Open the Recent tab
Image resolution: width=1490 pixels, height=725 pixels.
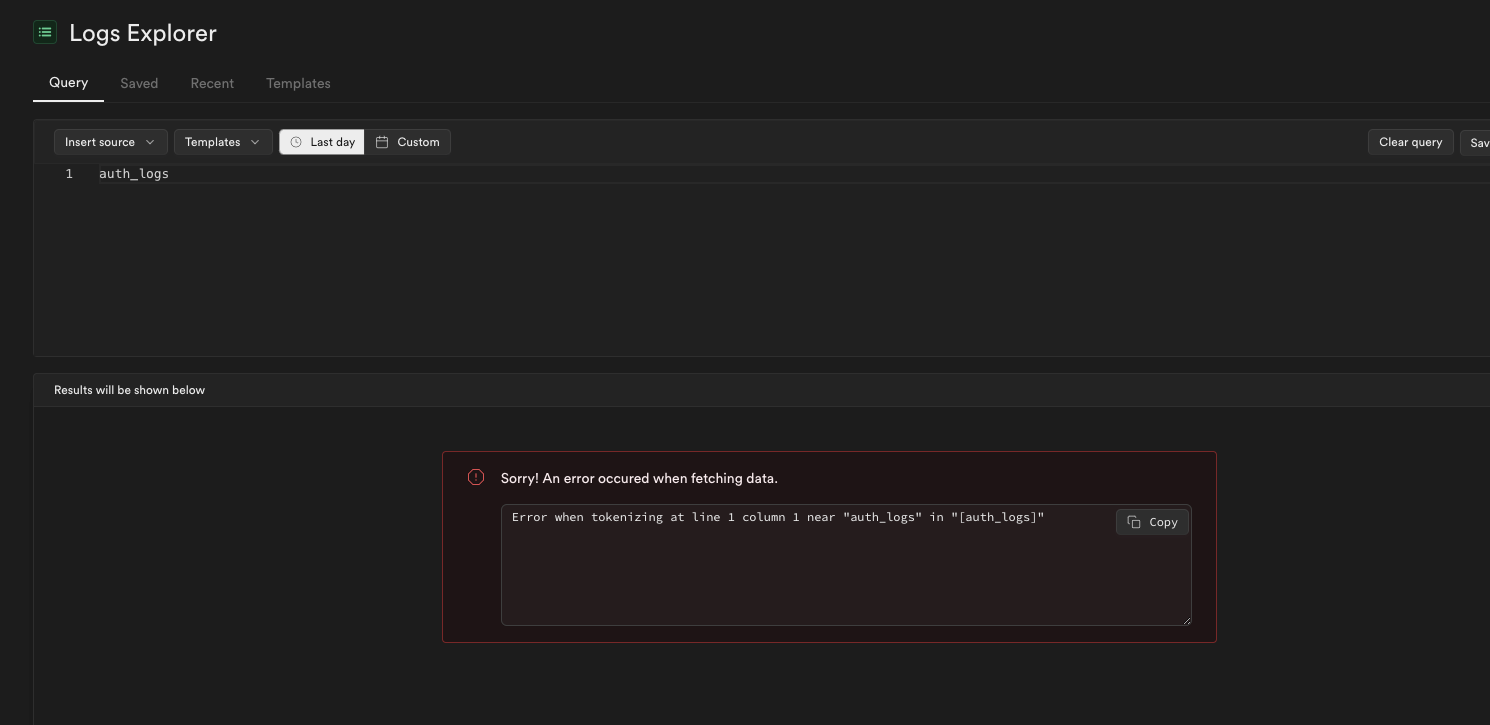[212, 83]
